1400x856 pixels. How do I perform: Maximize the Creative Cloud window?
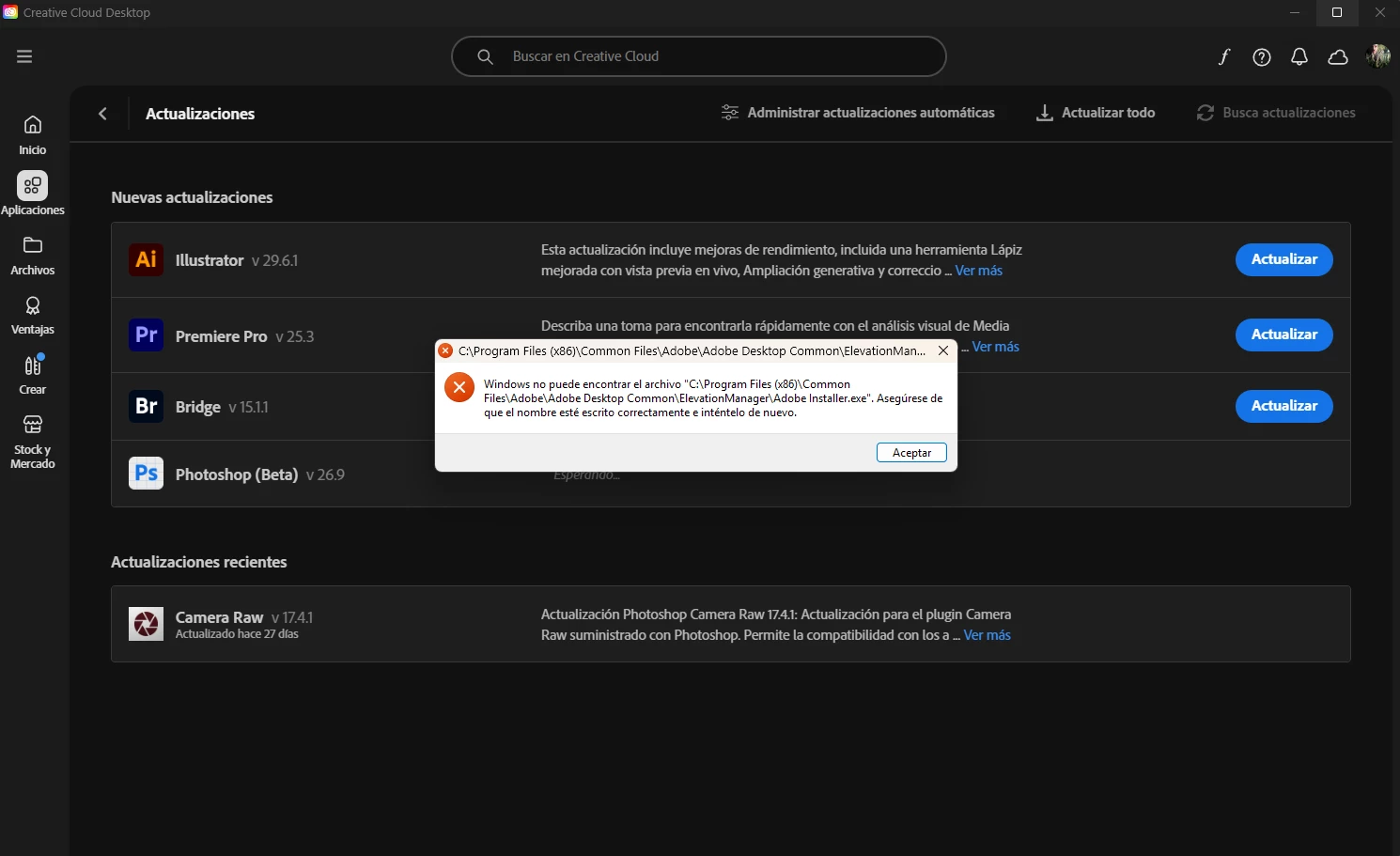(x=1336, y=12)
